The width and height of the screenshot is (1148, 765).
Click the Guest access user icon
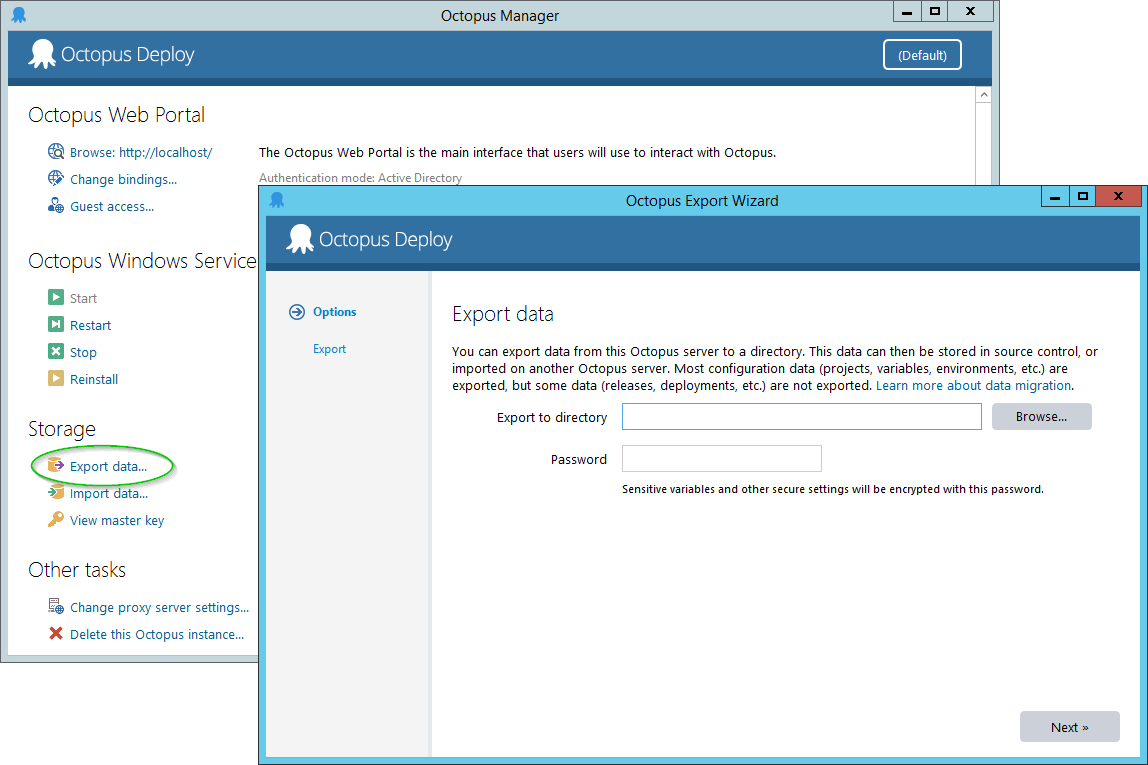coord(56,206)
